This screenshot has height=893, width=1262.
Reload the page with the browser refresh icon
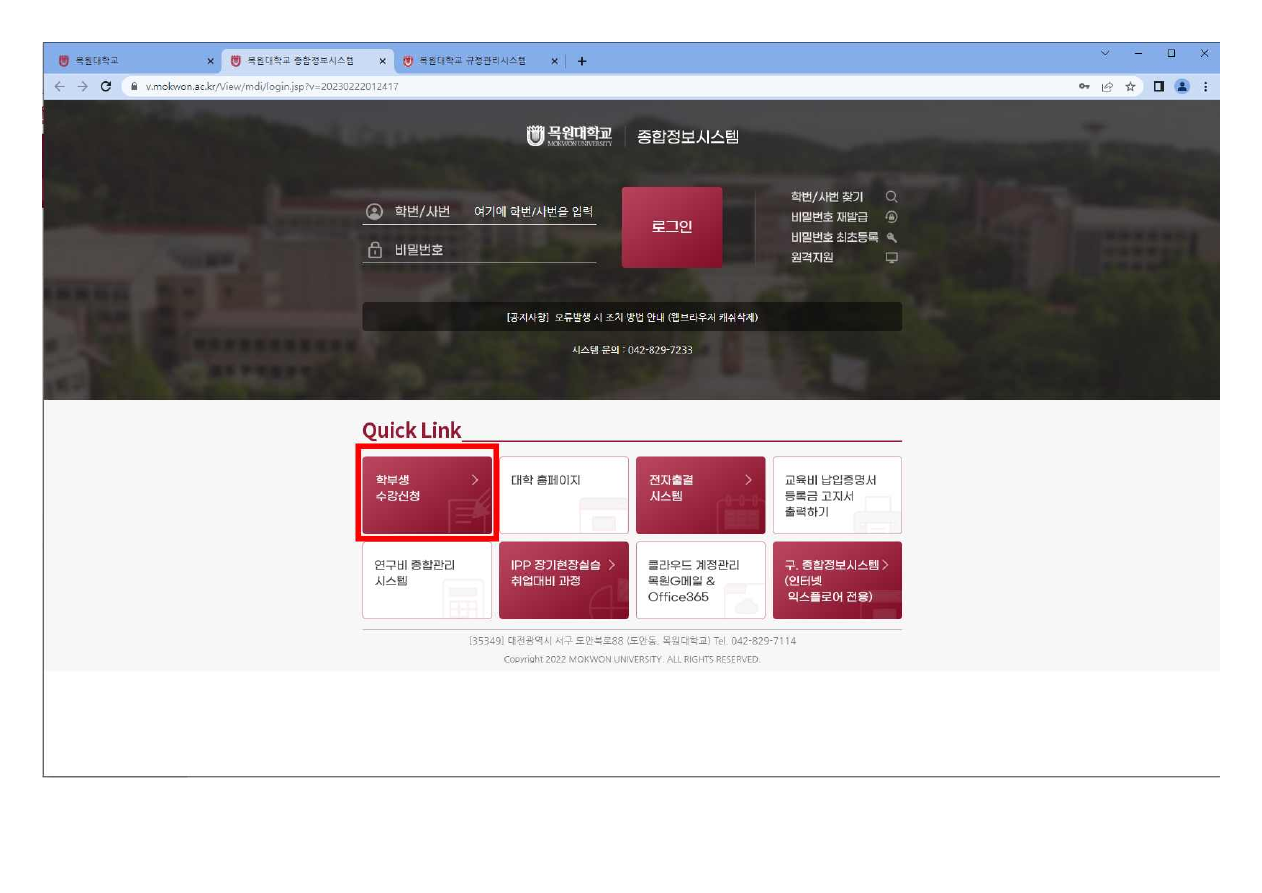[106, 87]
